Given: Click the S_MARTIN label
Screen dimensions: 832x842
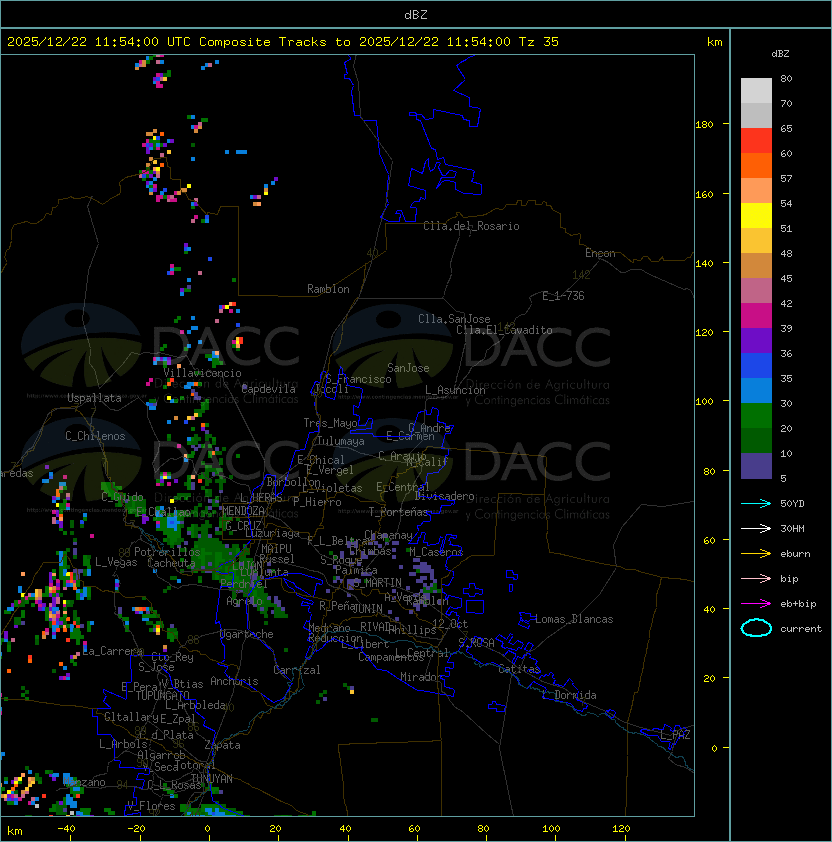Looking at the screenshot, I should 378,583.
